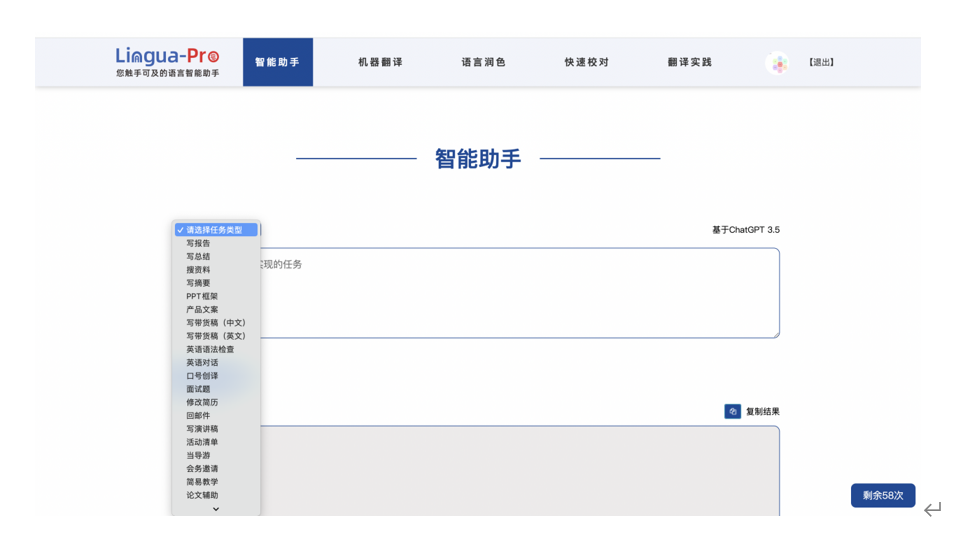Click the copy result icon
Image resolution: width=971 pixels, height=546 pixels.
pyautogui.click(x=732, y=412)
